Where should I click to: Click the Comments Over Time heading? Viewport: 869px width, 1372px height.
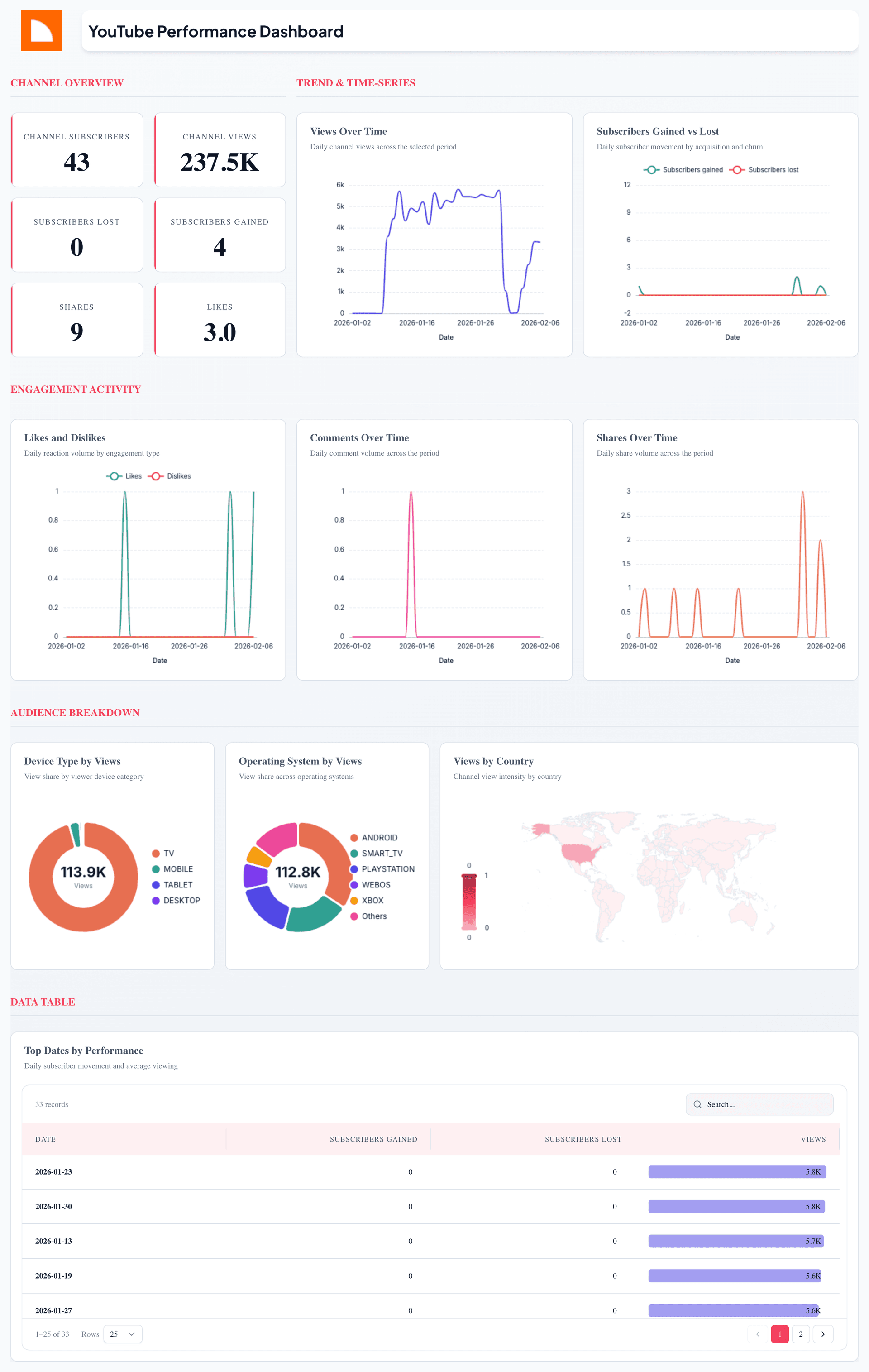click(x=359, y=437)
